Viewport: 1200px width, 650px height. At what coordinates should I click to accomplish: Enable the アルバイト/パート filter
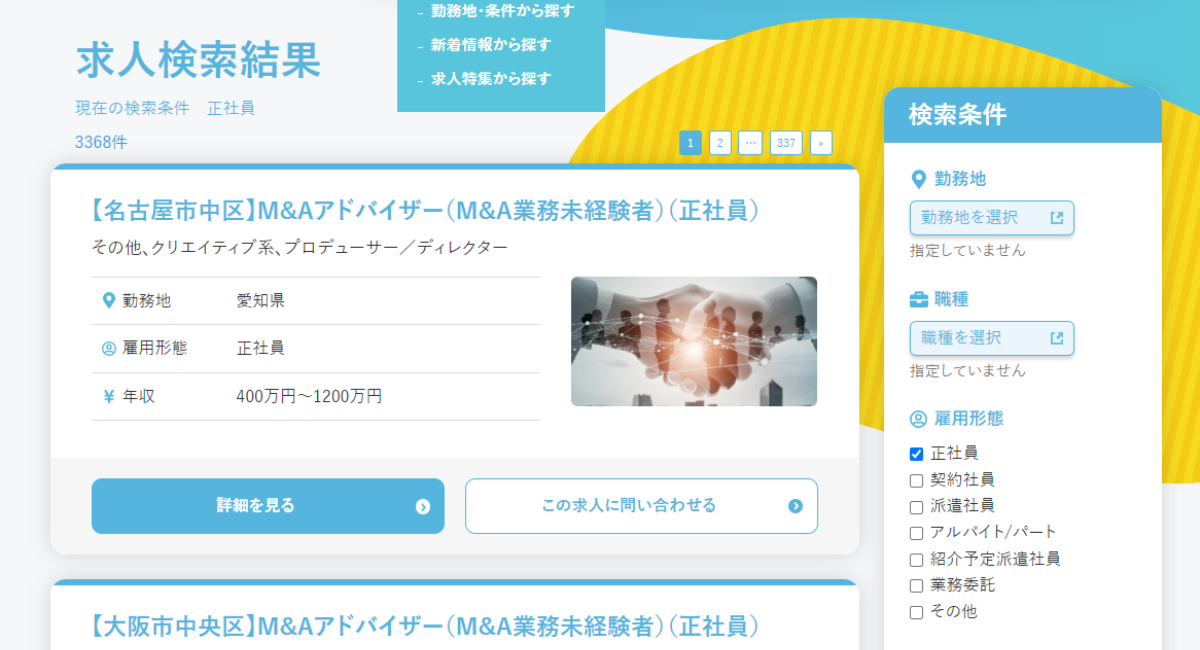916,531
